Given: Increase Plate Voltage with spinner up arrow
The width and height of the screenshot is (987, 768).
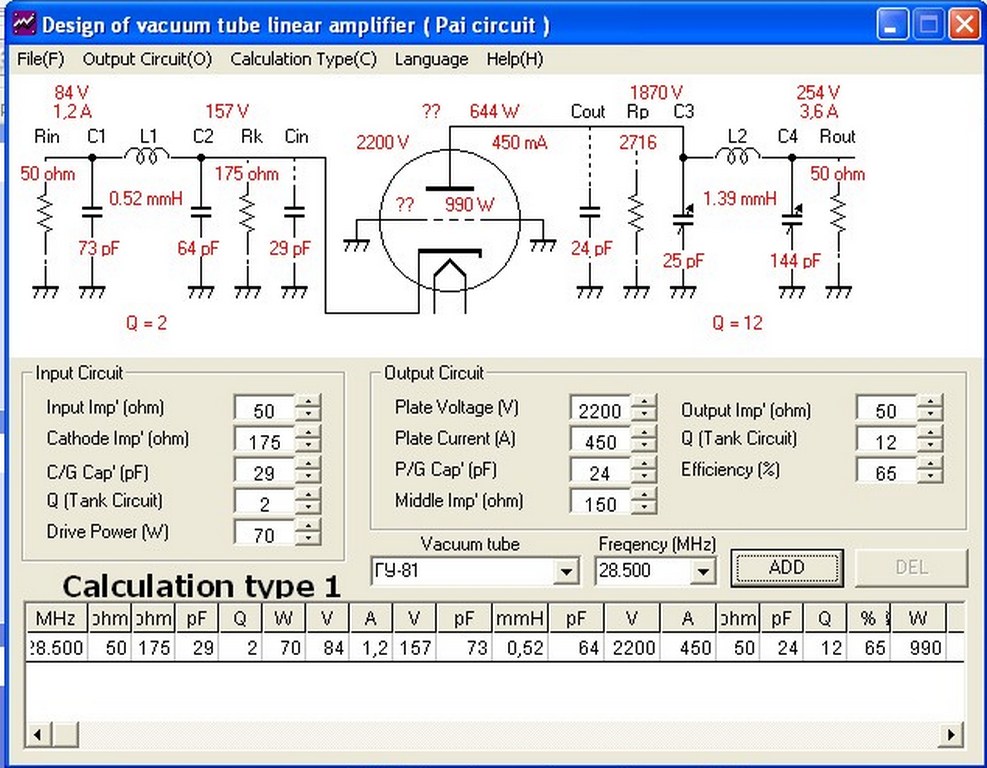Looking at the screenshot, I should pos(646,402).
